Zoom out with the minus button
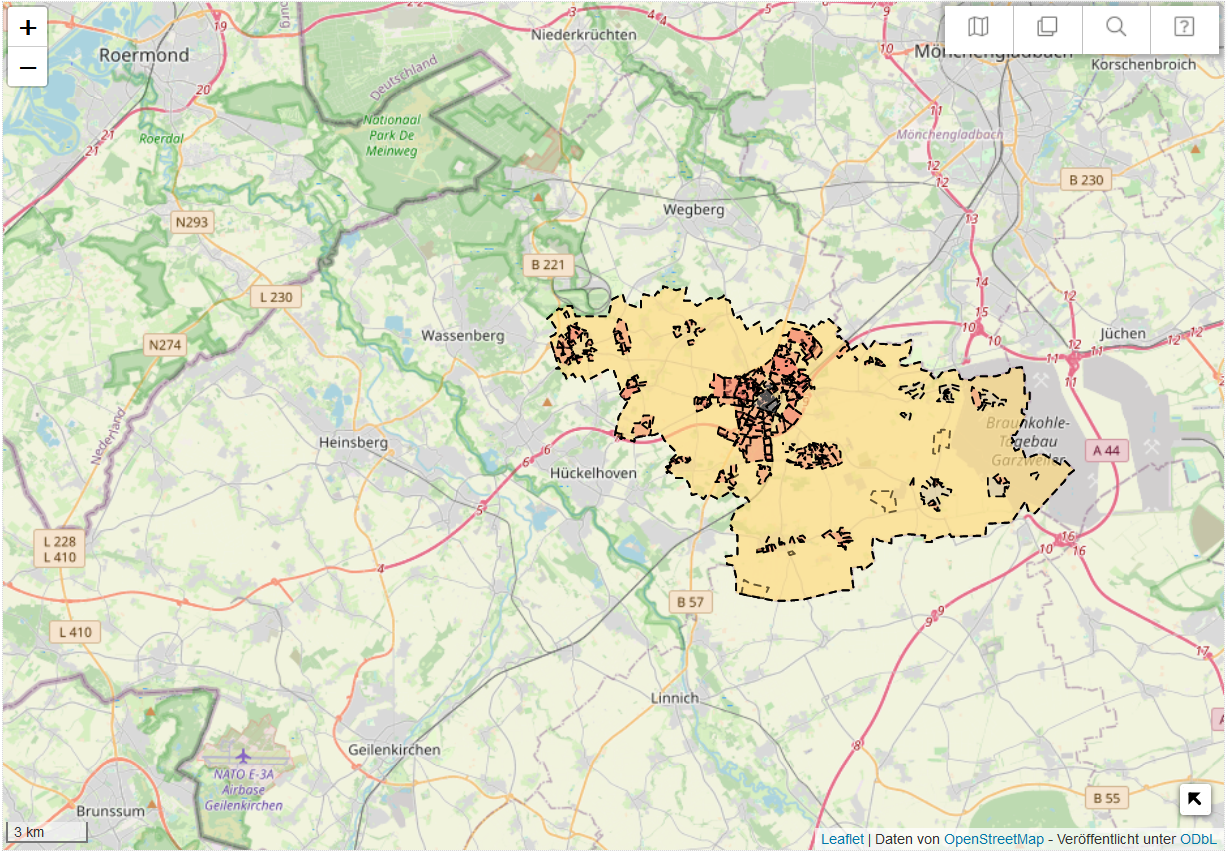 28,67
